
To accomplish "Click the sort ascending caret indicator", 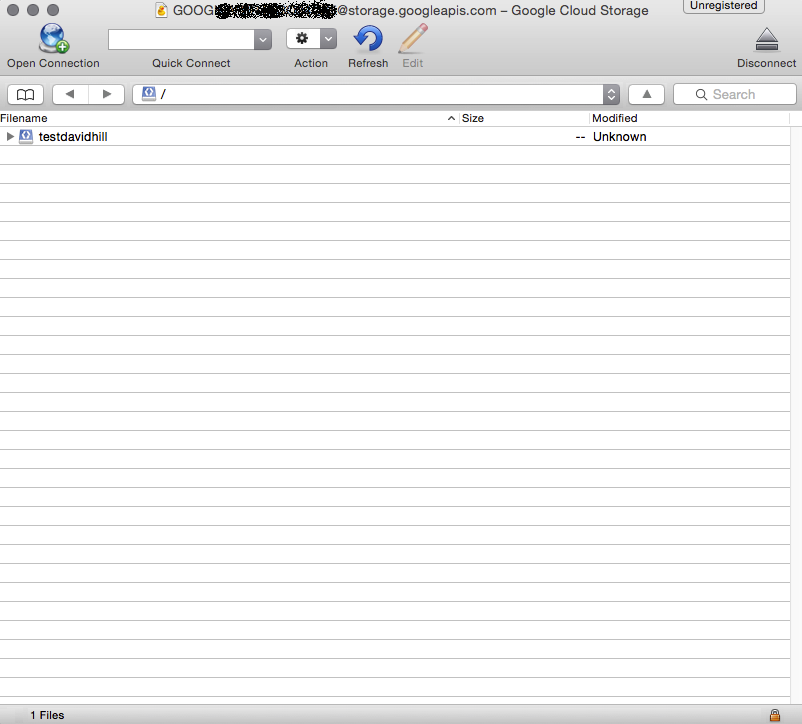I will click(x=451, y=118).
